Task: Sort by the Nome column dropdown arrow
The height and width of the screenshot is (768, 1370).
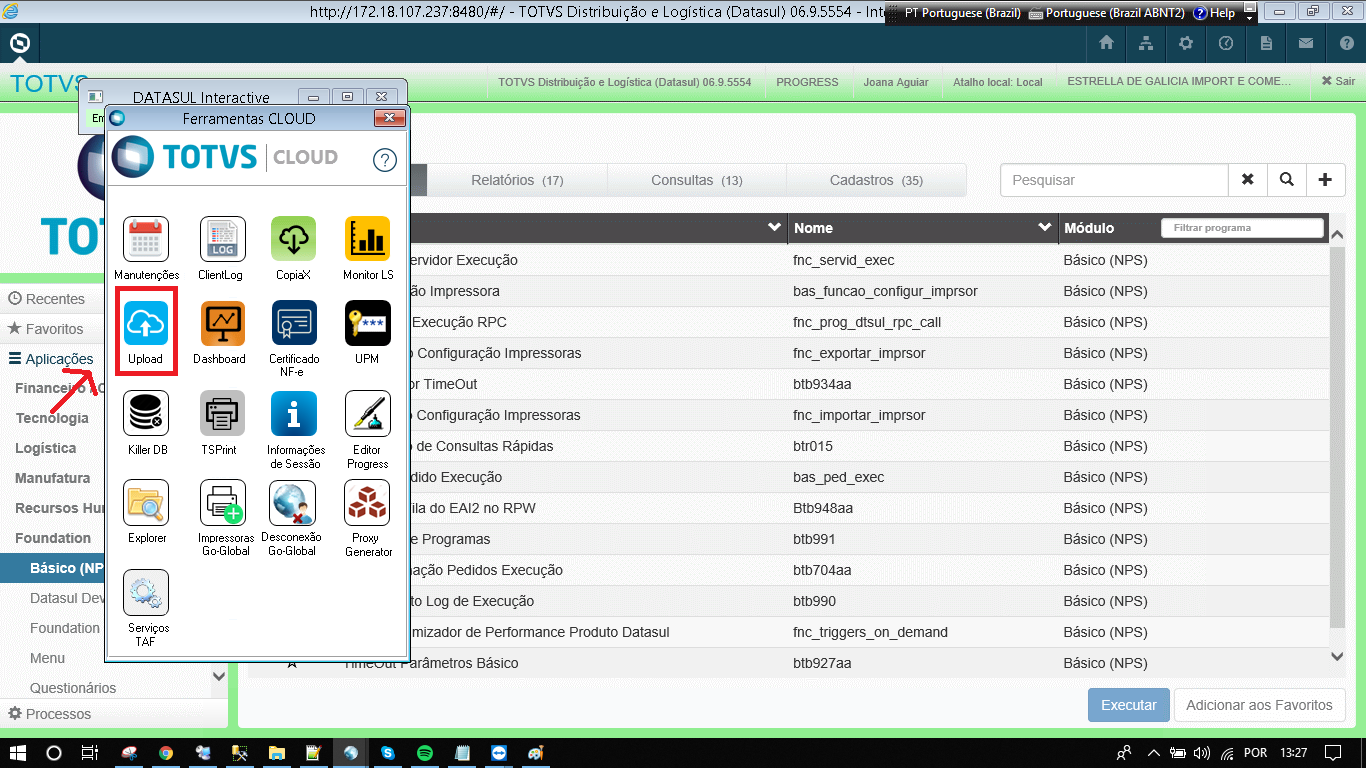Action: click(x=1045, y=227)
